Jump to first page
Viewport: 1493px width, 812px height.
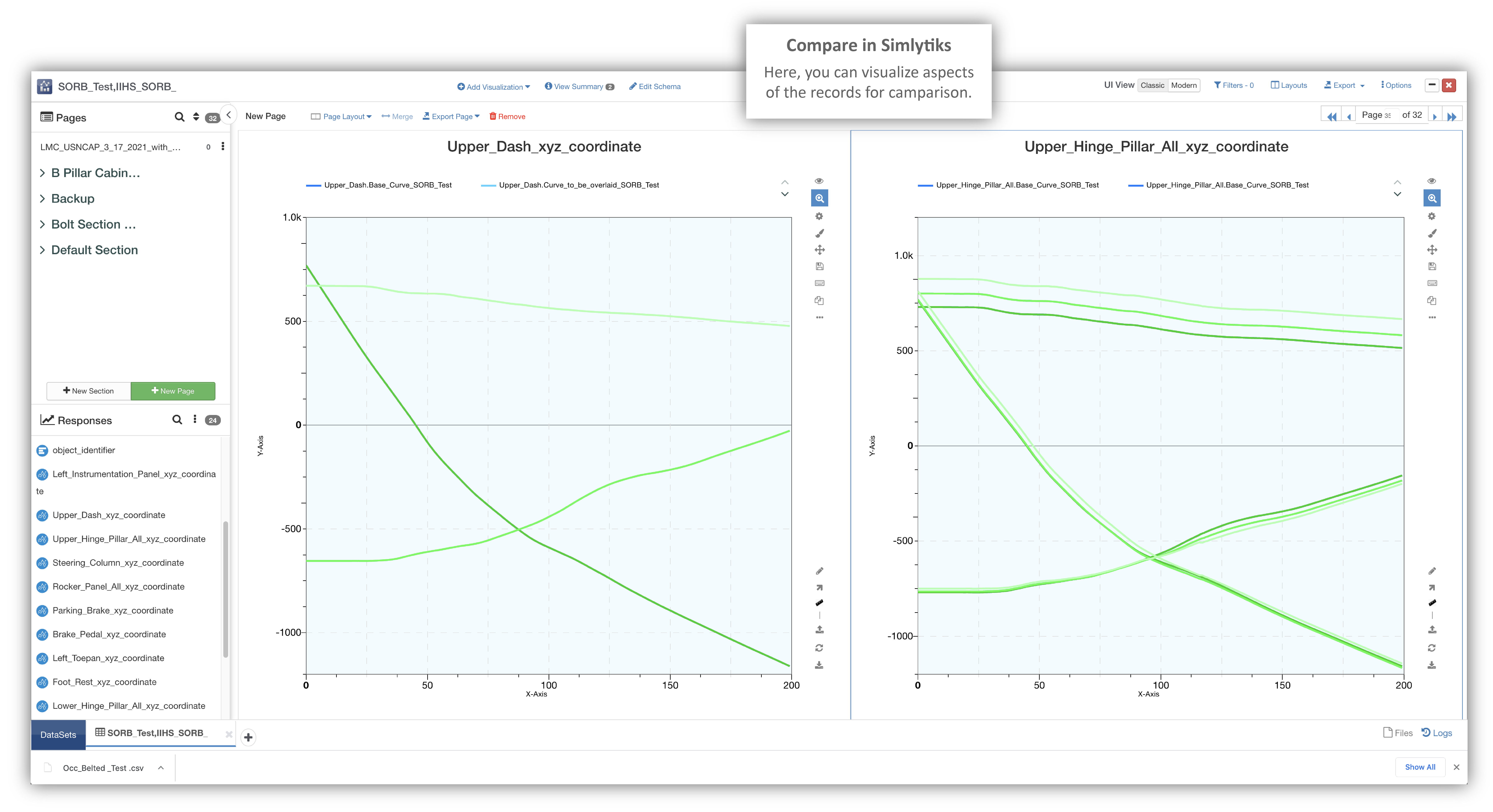point(1331,117)
